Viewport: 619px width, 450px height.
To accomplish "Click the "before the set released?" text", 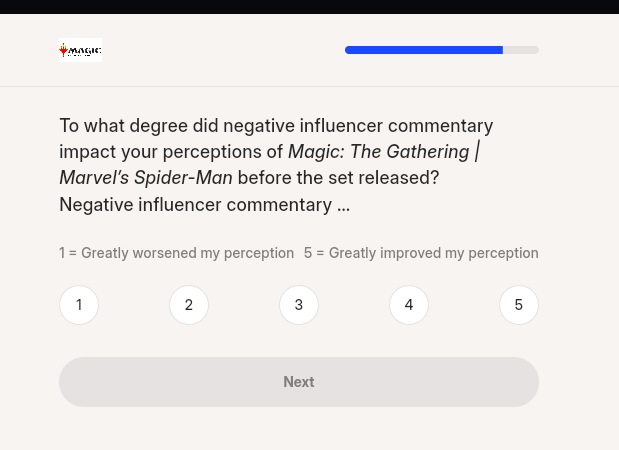I will click(339, 178).
